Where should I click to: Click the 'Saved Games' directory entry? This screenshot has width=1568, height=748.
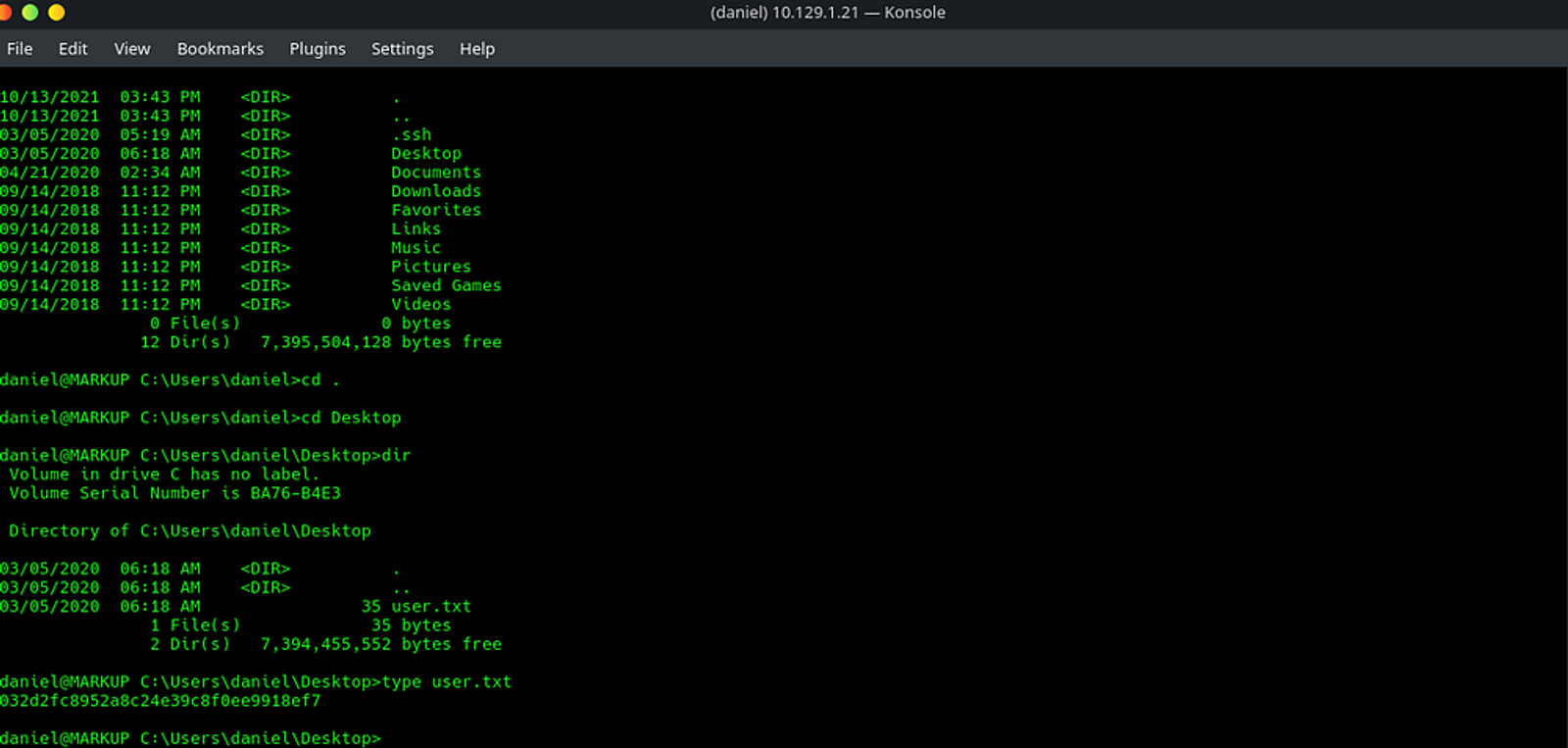pos(446,285)
